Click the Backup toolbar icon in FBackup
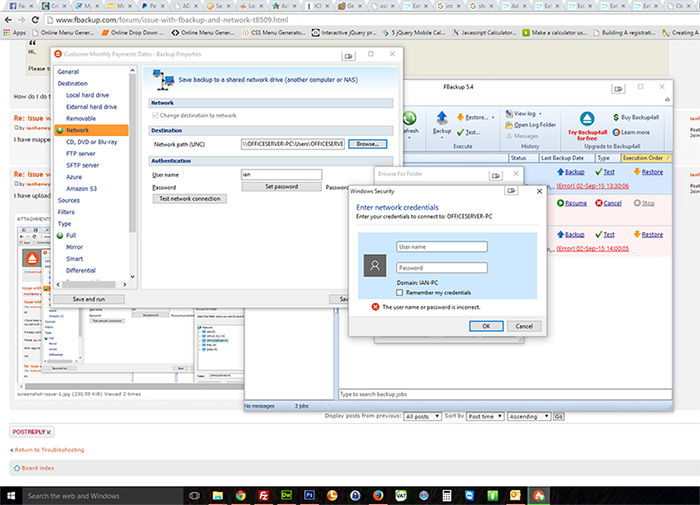The width and height of the screenshot is (700, 505). coord(442,123)
